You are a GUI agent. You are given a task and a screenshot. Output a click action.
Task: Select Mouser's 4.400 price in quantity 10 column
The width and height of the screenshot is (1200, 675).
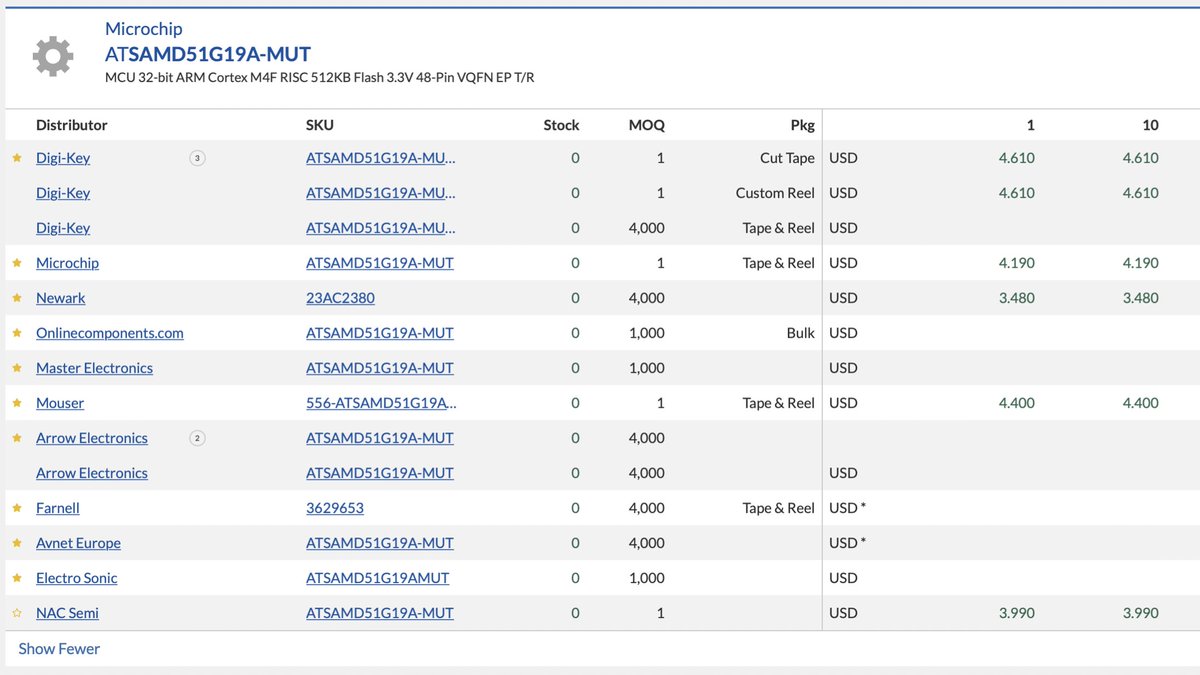pyautogui.click(x=1141, y=403)
